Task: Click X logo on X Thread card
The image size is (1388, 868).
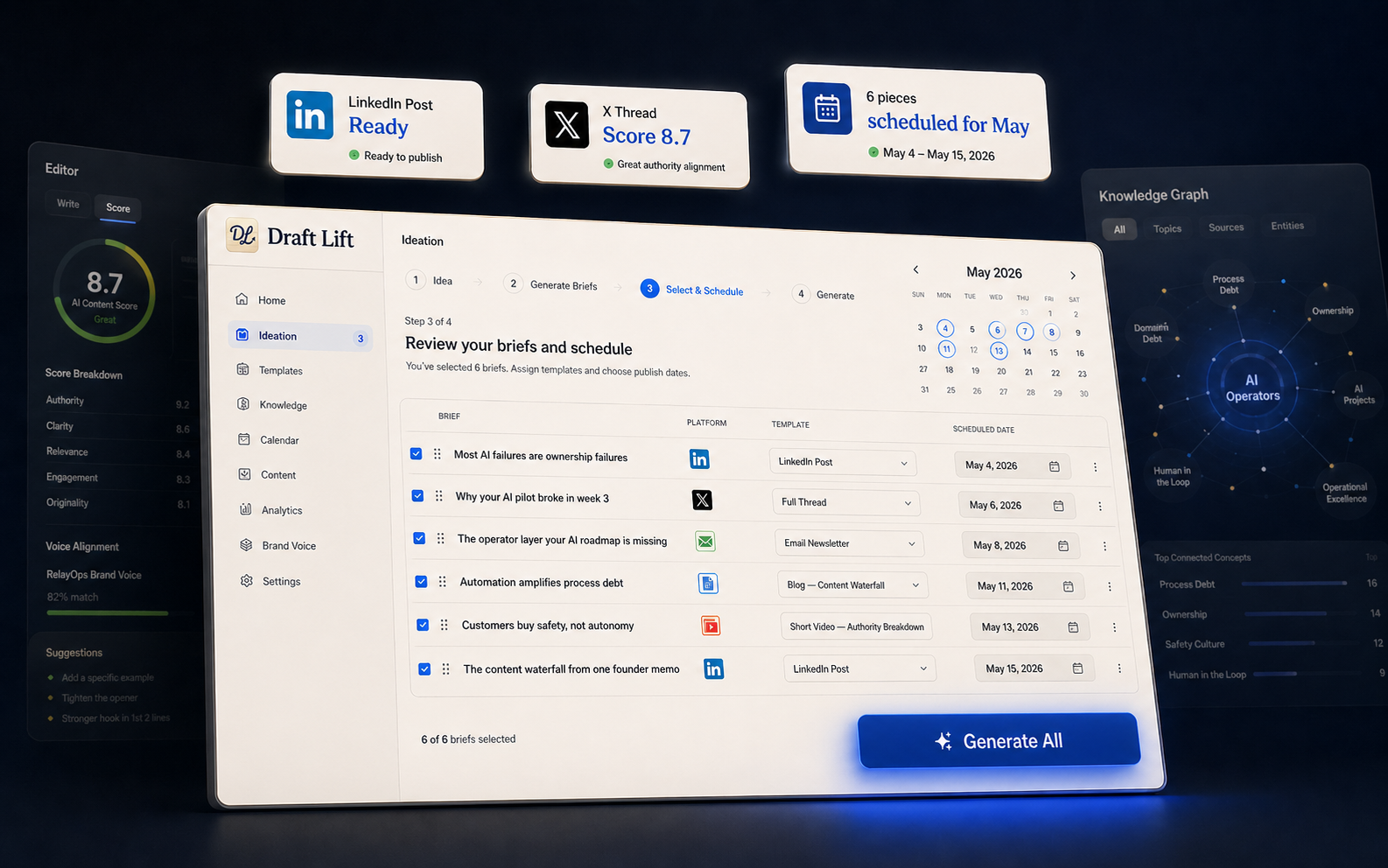Action: point(567,124)
